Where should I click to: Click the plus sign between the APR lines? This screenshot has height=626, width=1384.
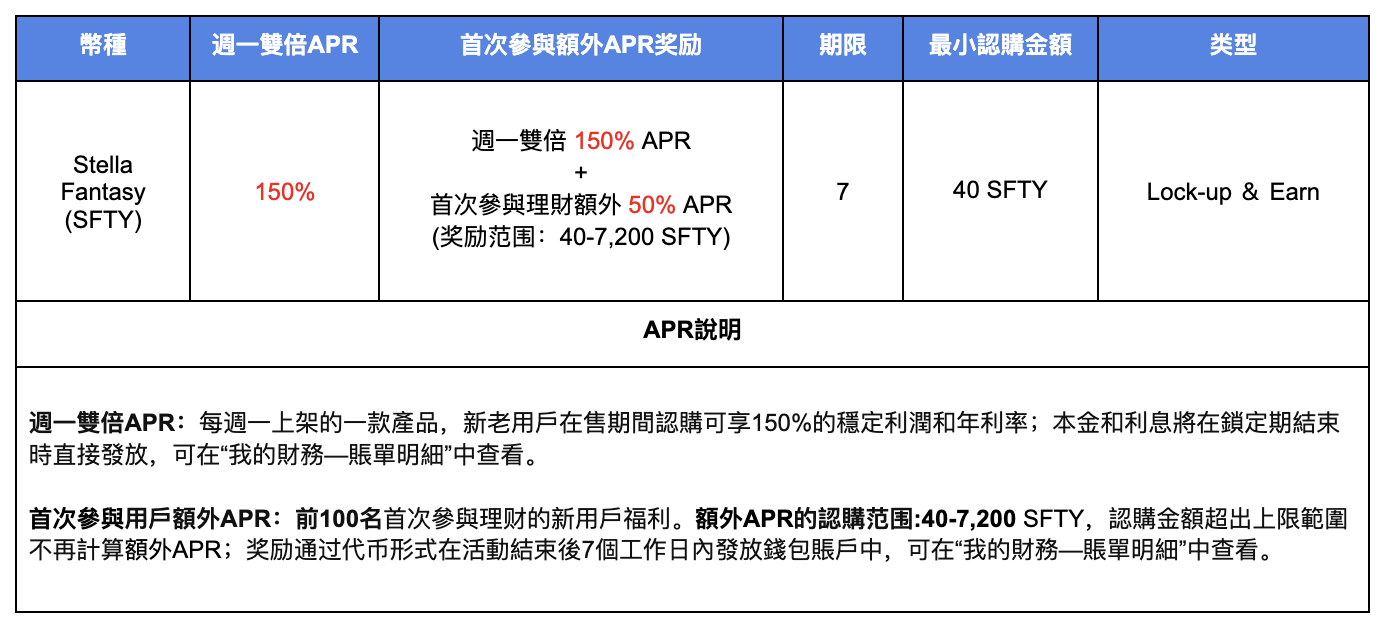coord(581,171)
